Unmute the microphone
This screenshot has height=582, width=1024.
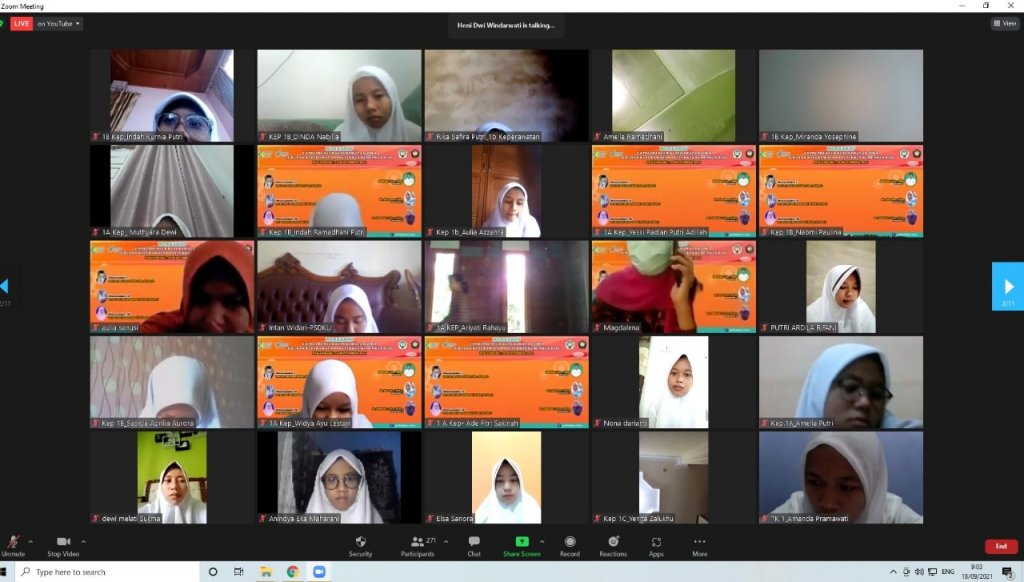point(12,544)
